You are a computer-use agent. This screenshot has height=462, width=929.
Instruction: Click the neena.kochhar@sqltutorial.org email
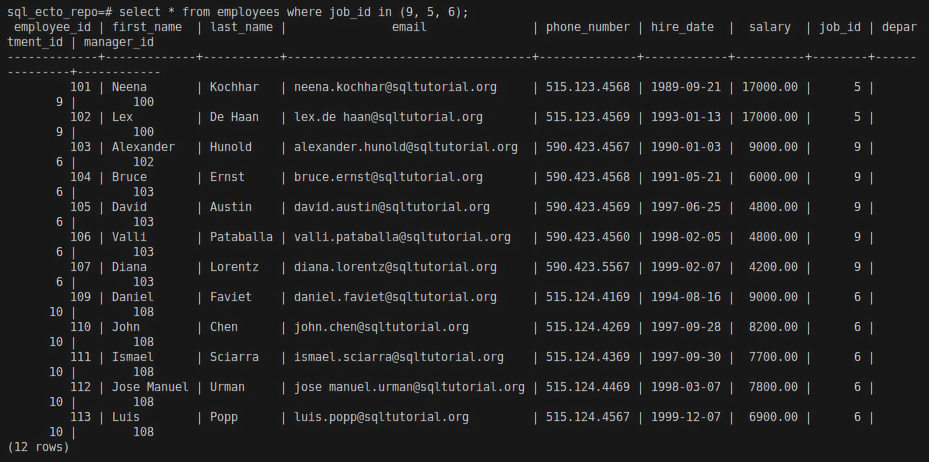pos(394,87)
